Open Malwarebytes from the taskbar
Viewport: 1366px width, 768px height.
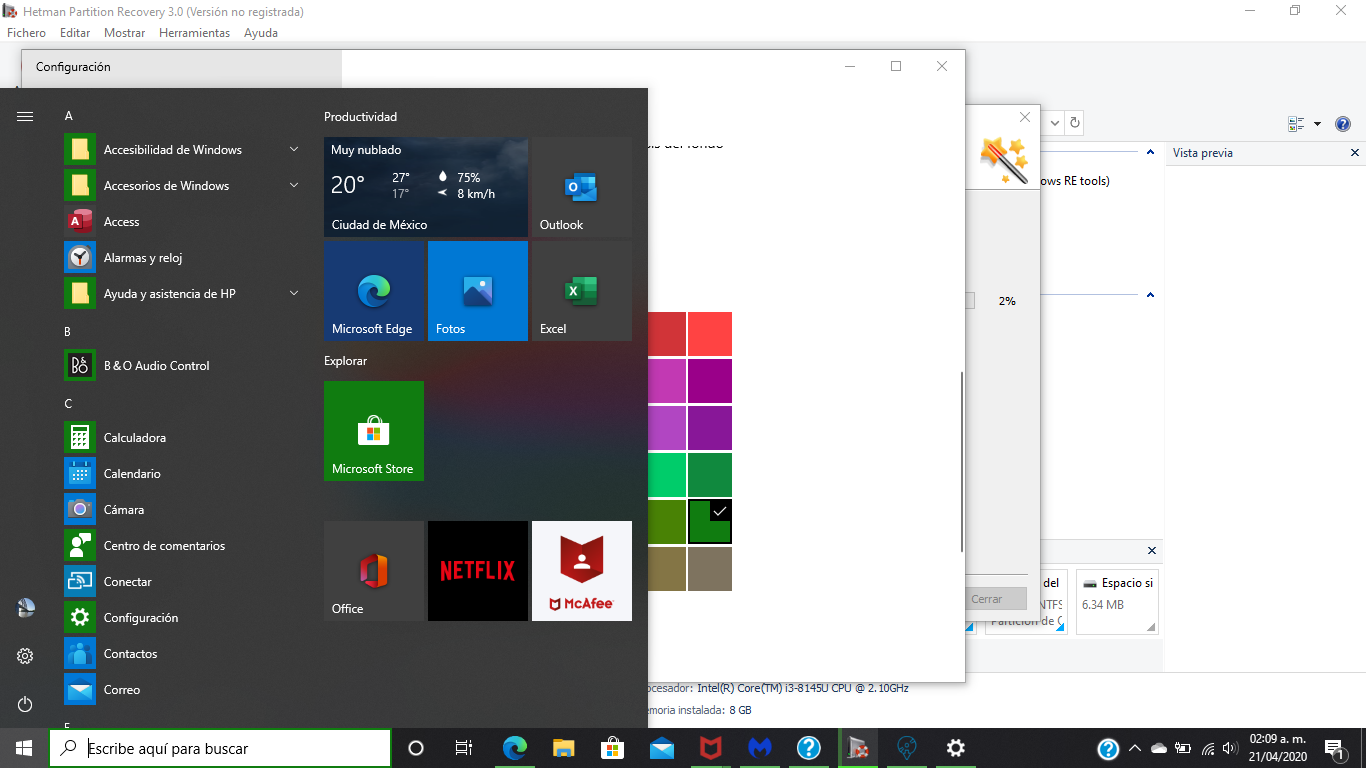coord(760,748)
